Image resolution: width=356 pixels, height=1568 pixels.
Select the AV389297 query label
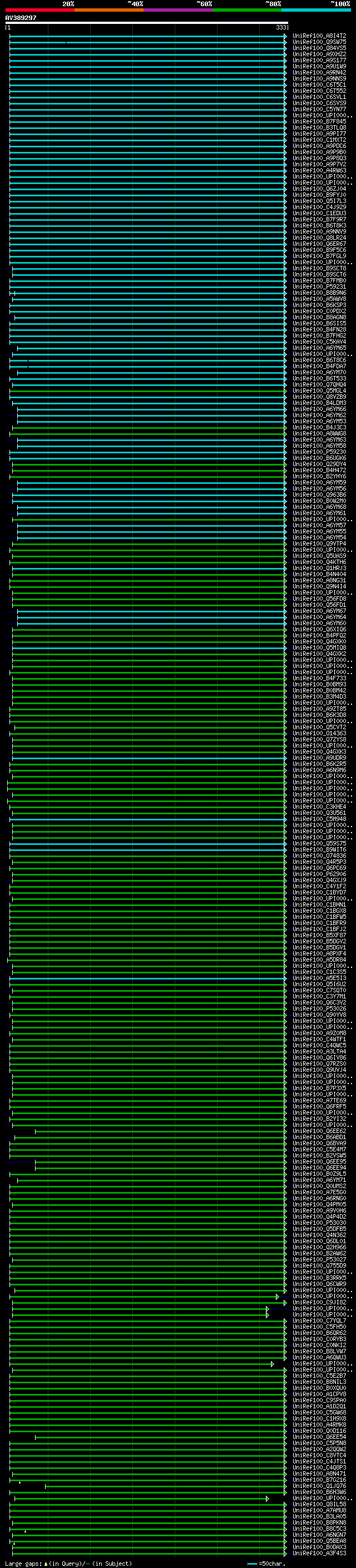[21, 18]
